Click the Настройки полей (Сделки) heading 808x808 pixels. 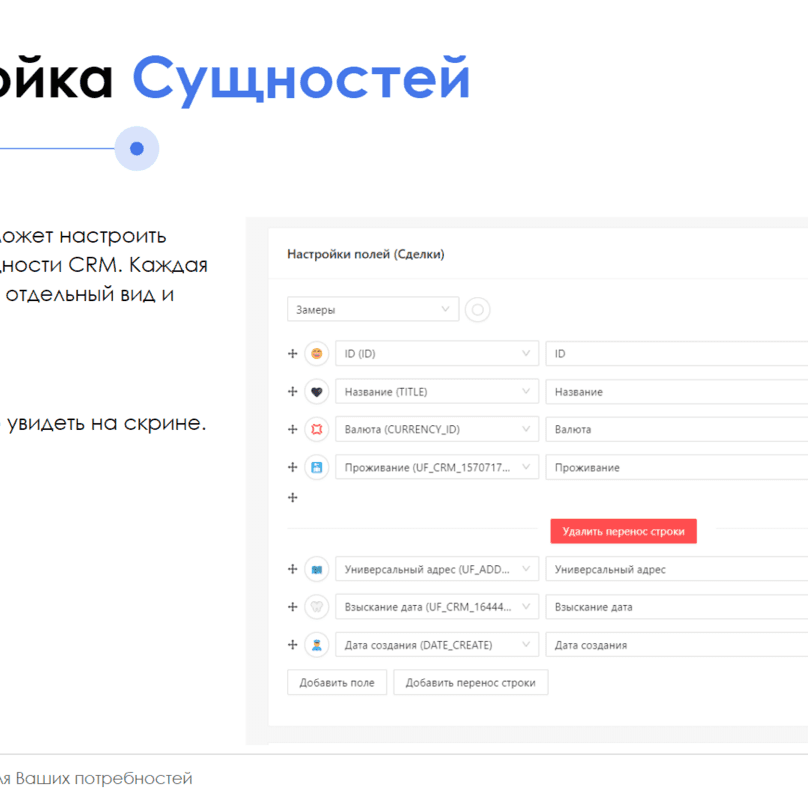tap(366, 254)
